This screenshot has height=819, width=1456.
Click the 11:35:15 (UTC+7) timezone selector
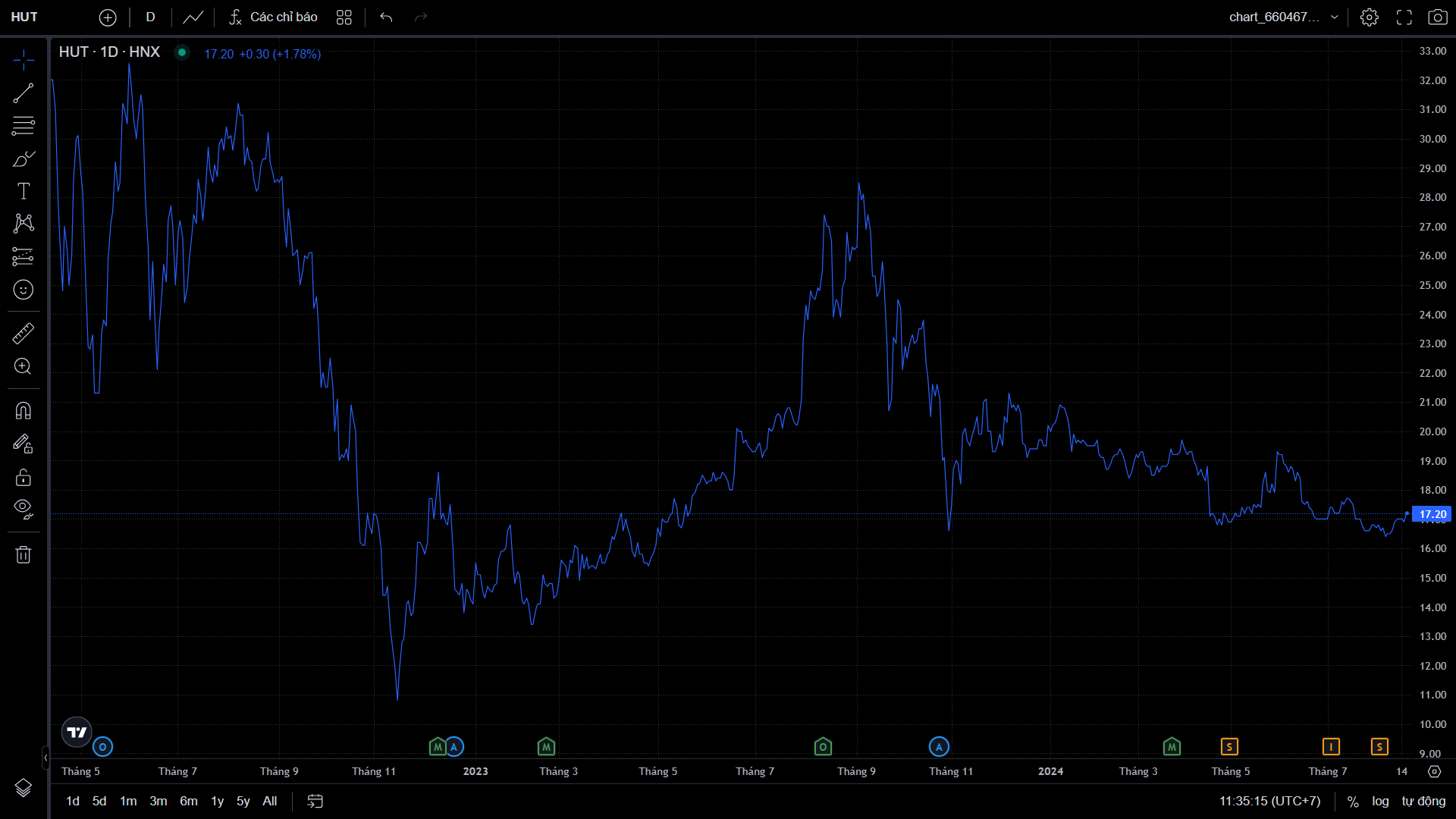pos(1270,802)
